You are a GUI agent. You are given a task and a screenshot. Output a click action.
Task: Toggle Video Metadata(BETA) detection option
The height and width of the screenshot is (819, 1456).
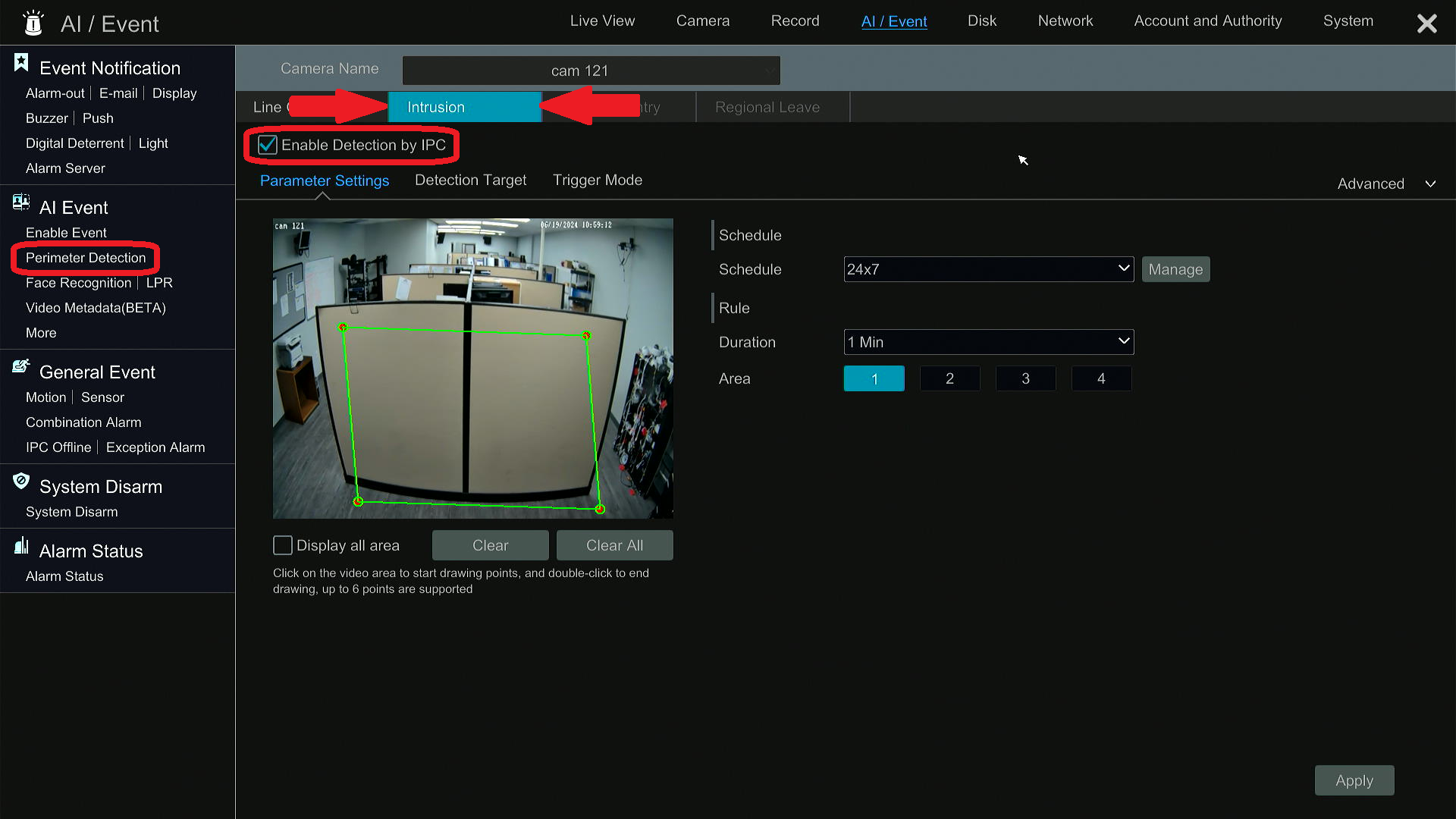96,307
